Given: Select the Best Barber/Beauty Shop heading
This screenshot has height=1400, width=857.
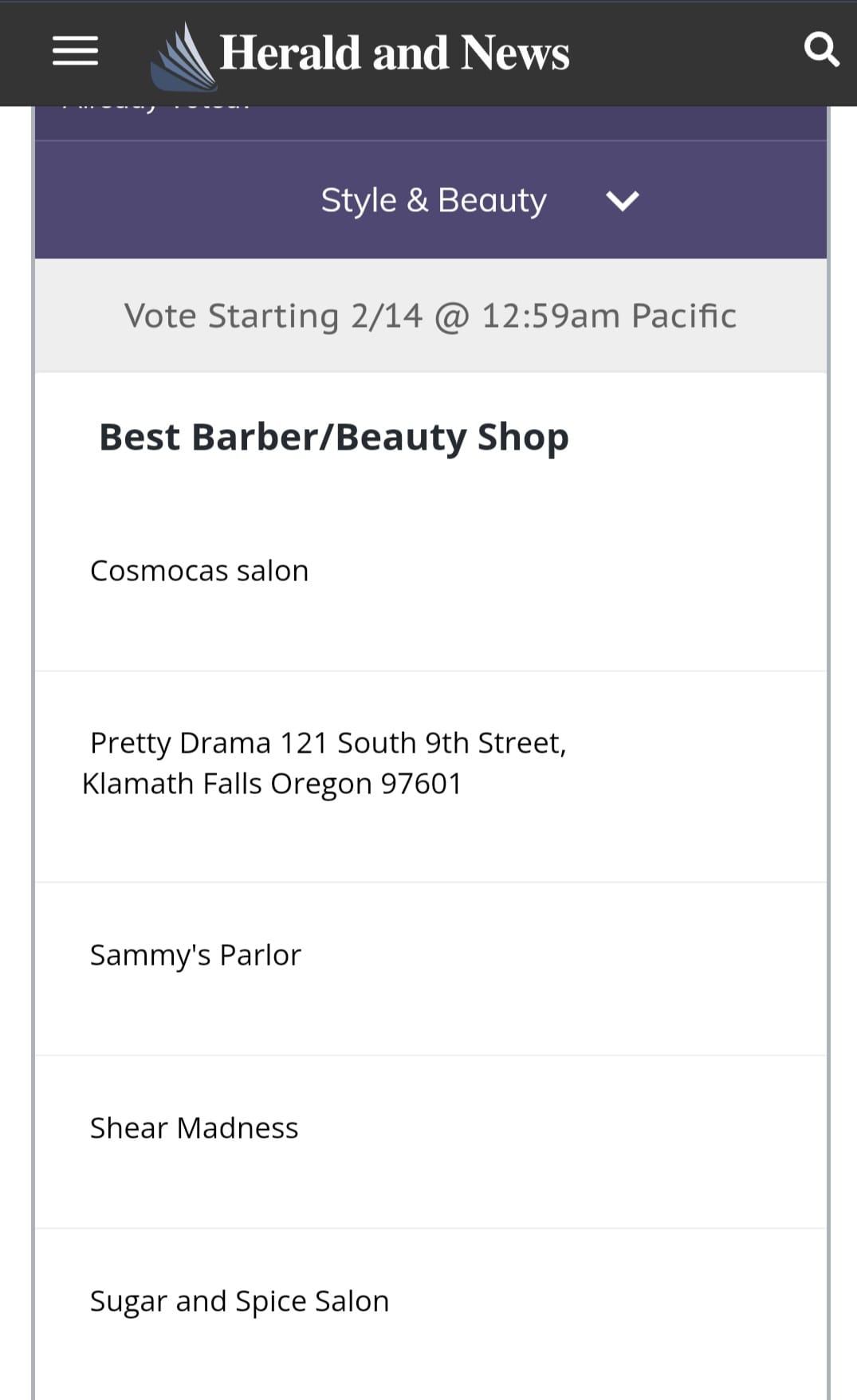Looking at the screenshot, I should [x=333, y=437].
